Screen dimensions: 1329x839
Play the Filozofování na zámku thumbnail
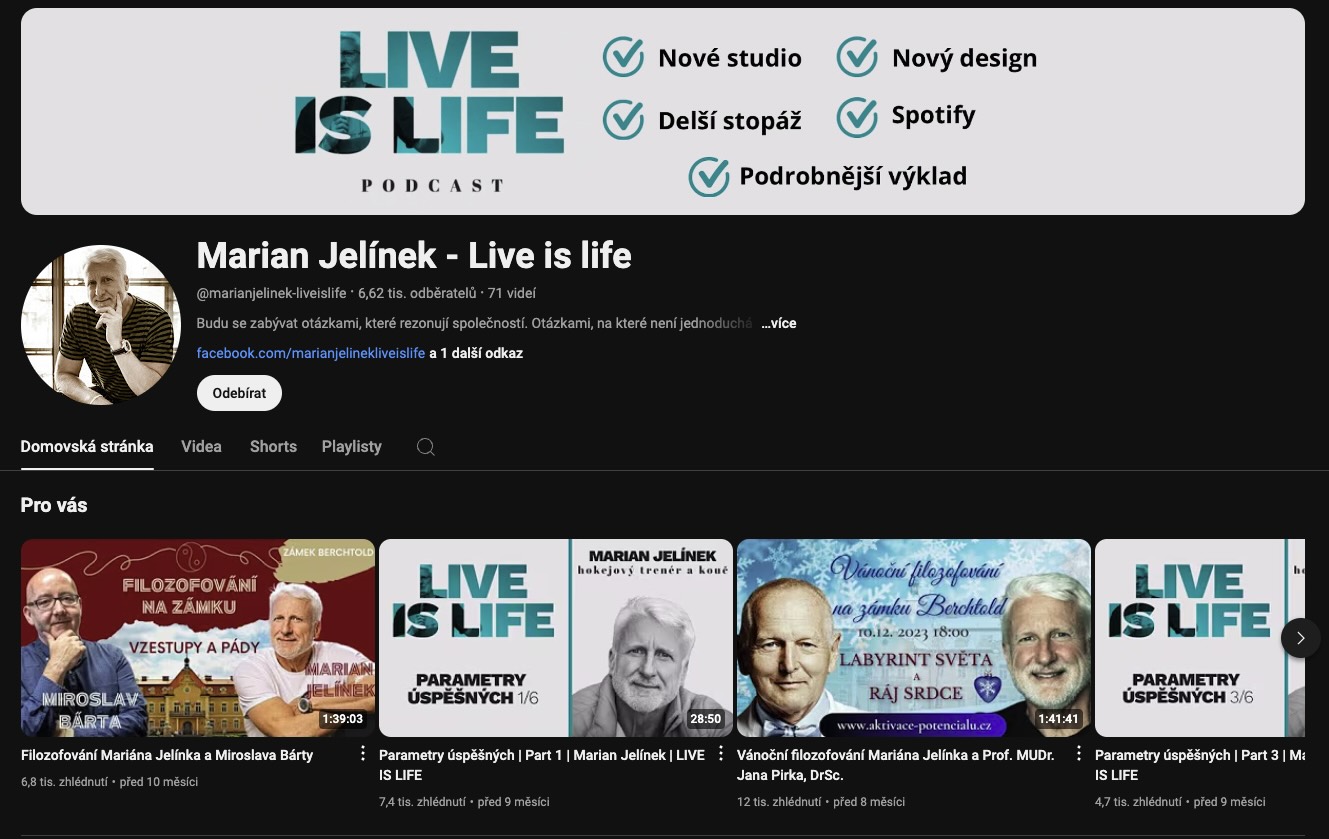click(x=198, y=638)
